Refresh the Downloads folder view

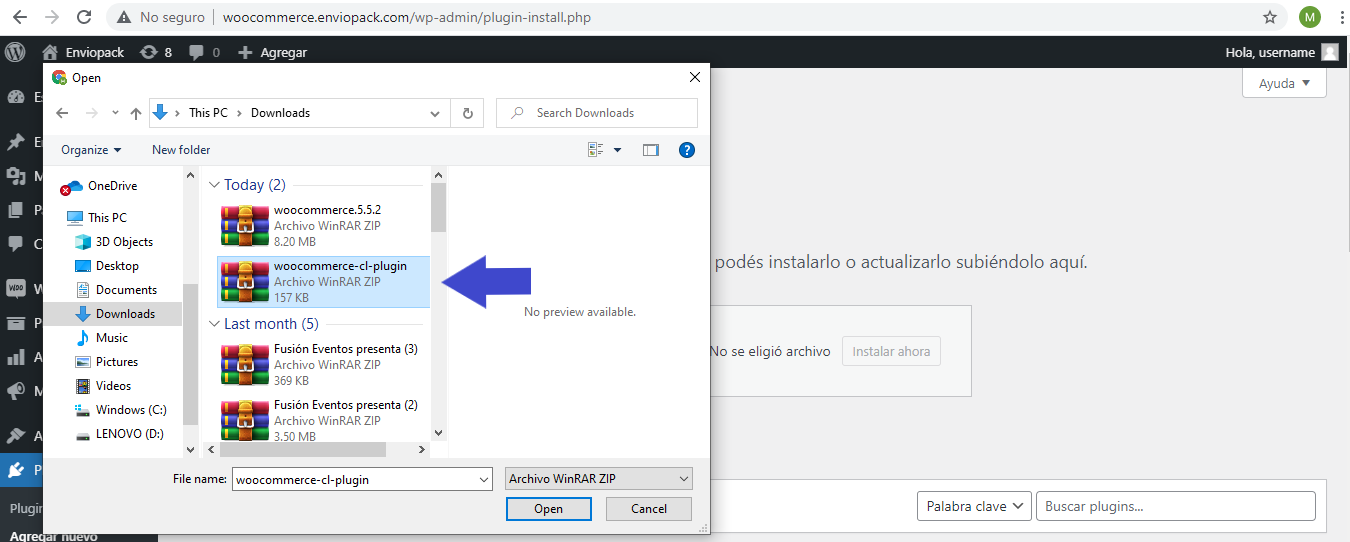[467, 113]
